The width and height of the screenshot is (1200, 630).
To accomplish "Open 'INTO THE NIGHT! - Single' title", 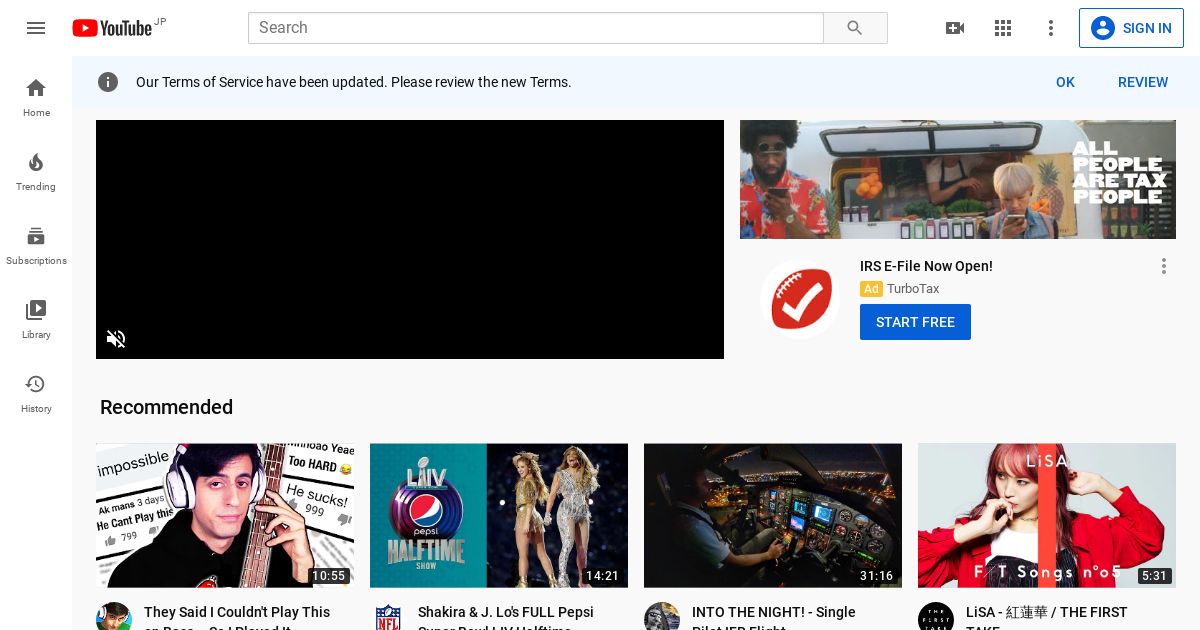I will tap(774, 618).
